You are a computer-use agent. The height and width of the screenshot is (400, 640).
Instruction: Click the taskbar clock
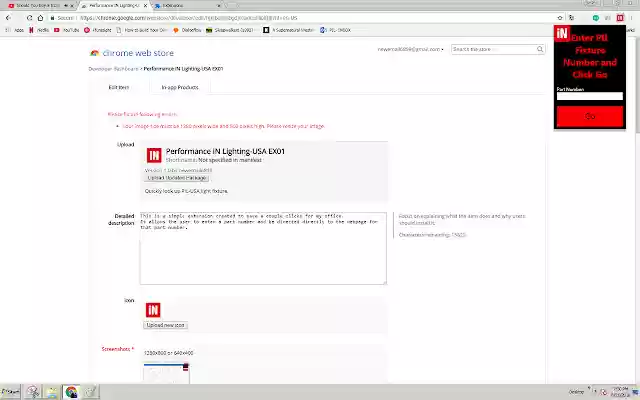pos(620,392)
